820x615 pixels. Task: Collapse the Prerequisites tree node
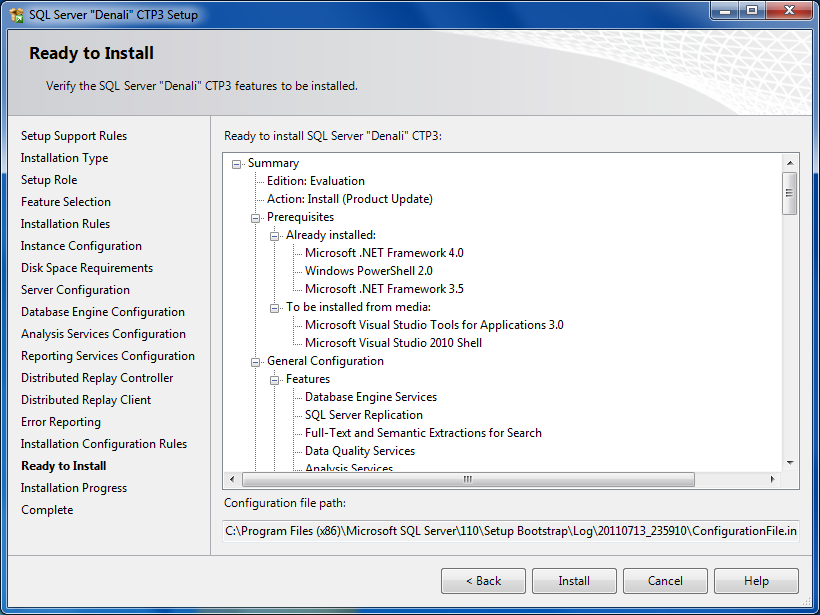coord(255,218)
